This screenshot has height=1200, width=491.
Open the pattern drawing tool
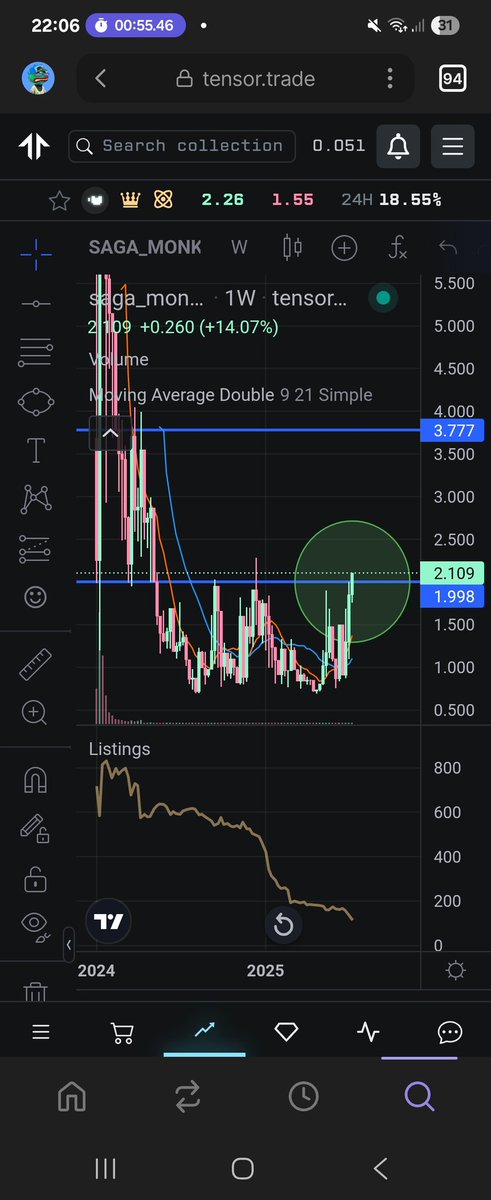pyautogui.click(x=36, y=499)
